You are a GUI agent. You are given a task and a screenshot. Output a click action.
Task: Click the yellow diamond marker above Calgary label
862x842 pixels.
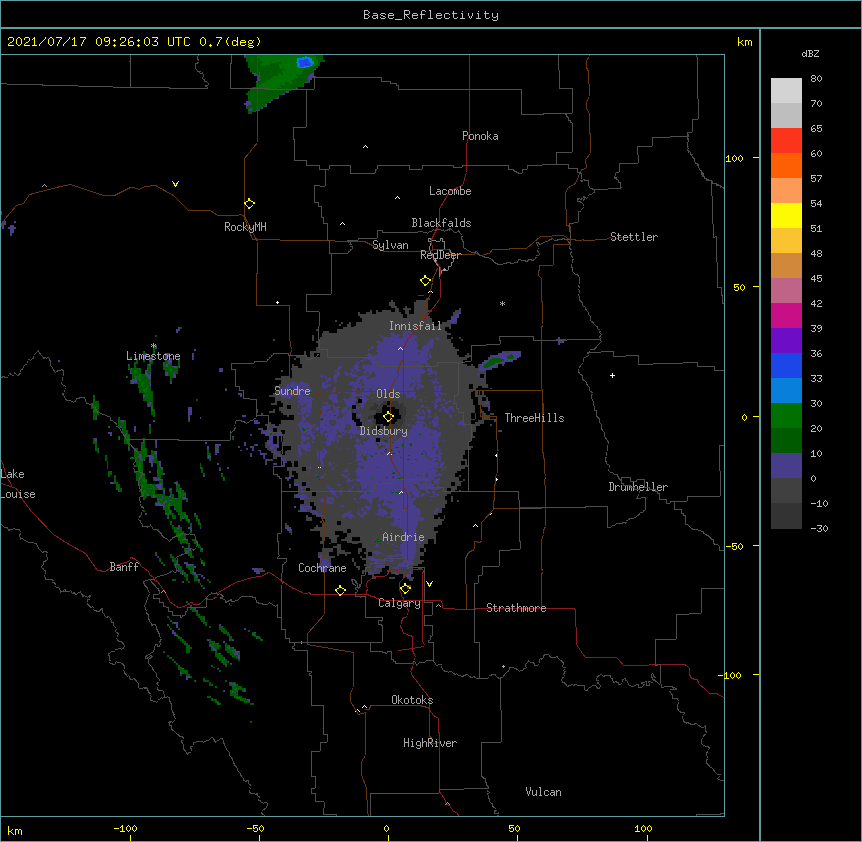click(x=406, y=589)
